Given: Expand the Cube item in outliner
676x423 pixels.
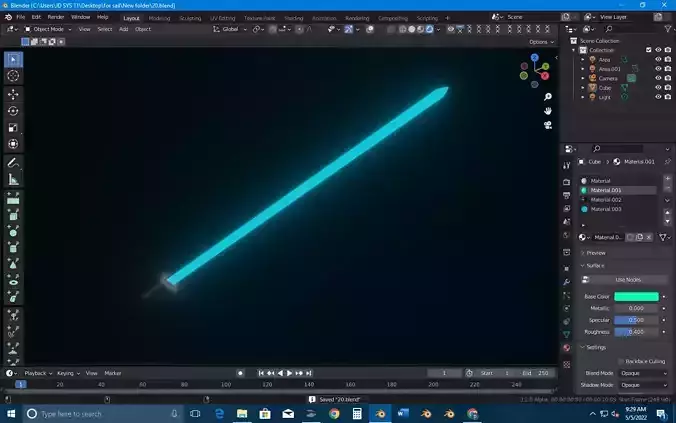Looking at the screenshot, I should (x=583, y=88).
